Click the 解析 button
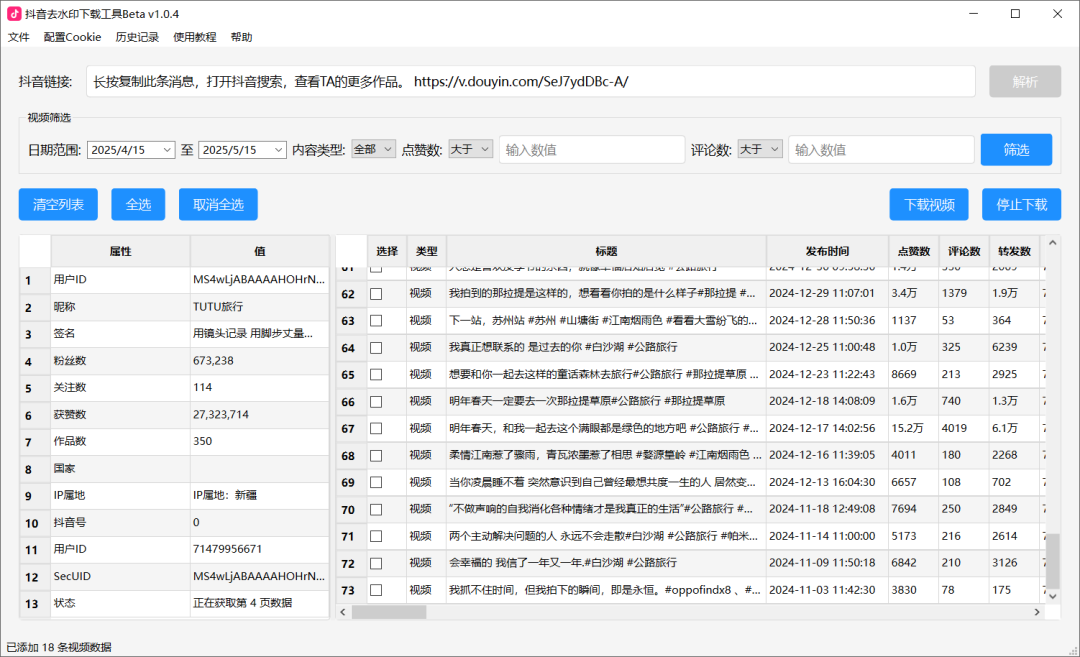The width and height of the screenshot is (1080, 657). (1025, 82)
